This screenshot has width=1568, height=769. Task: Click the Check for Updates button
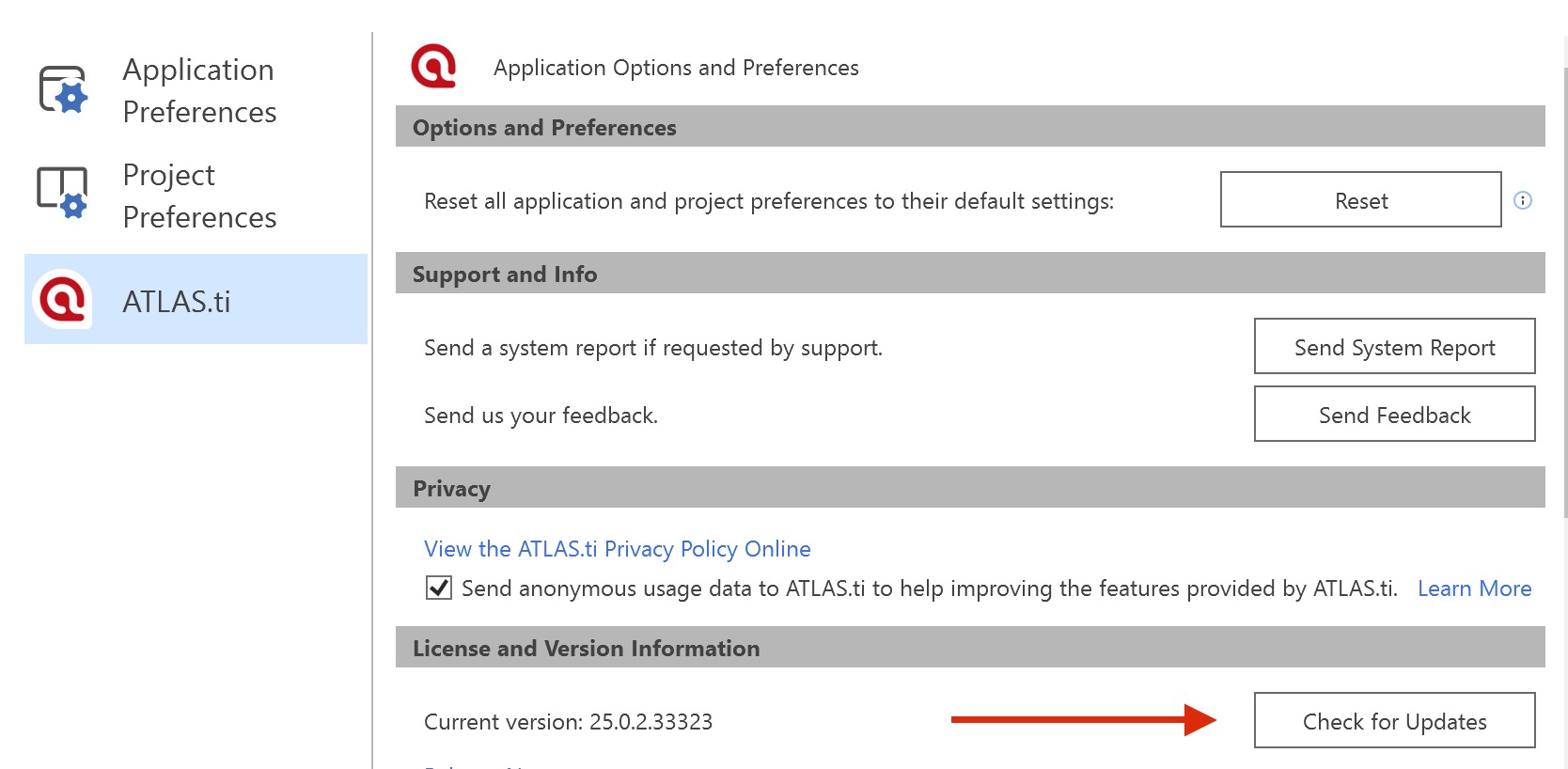pyautogui.click(x=1394, y=721)
